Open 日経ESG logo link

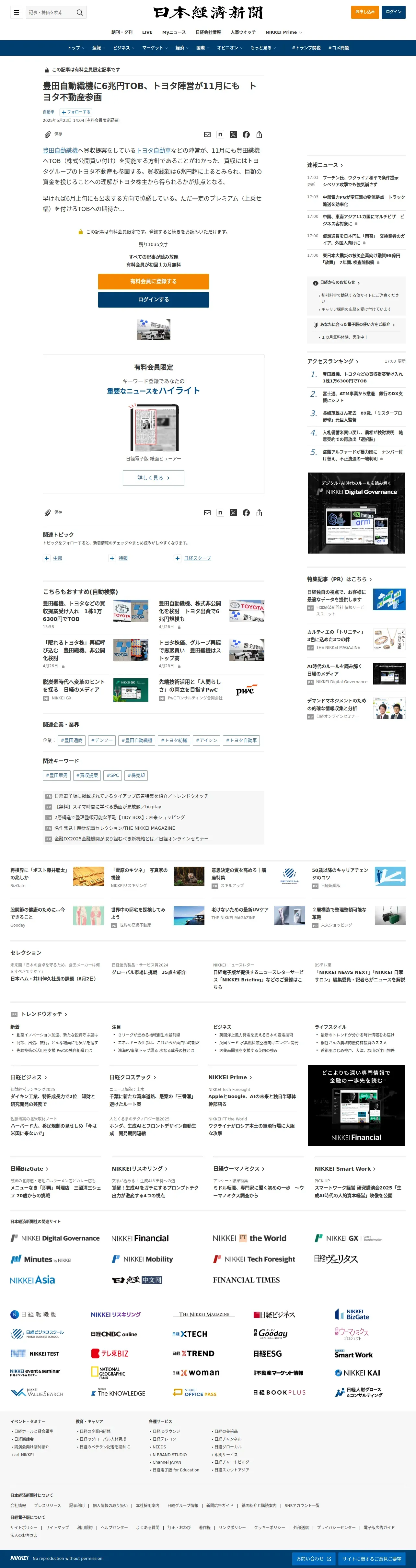click(x=267, y=1353)
